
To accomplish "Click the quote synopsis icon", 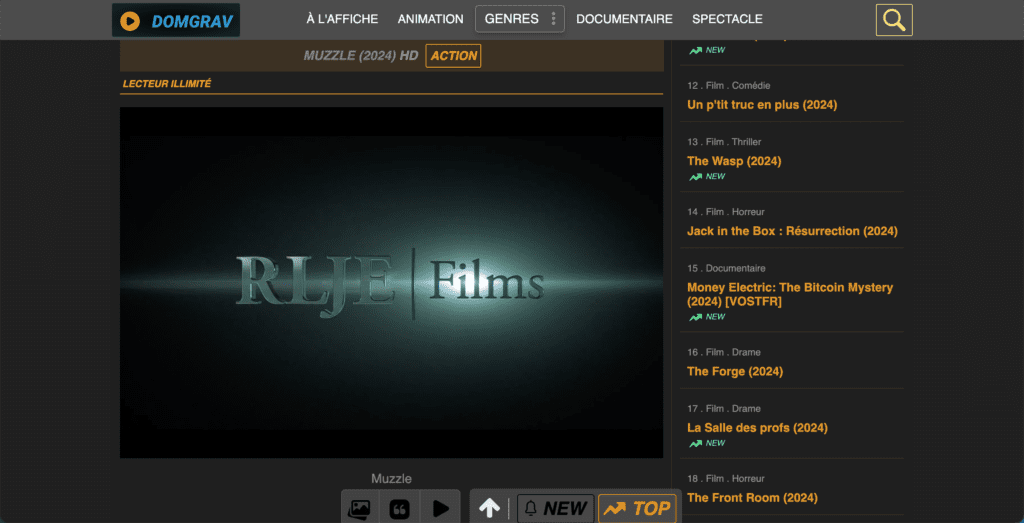I will [400, 509].
